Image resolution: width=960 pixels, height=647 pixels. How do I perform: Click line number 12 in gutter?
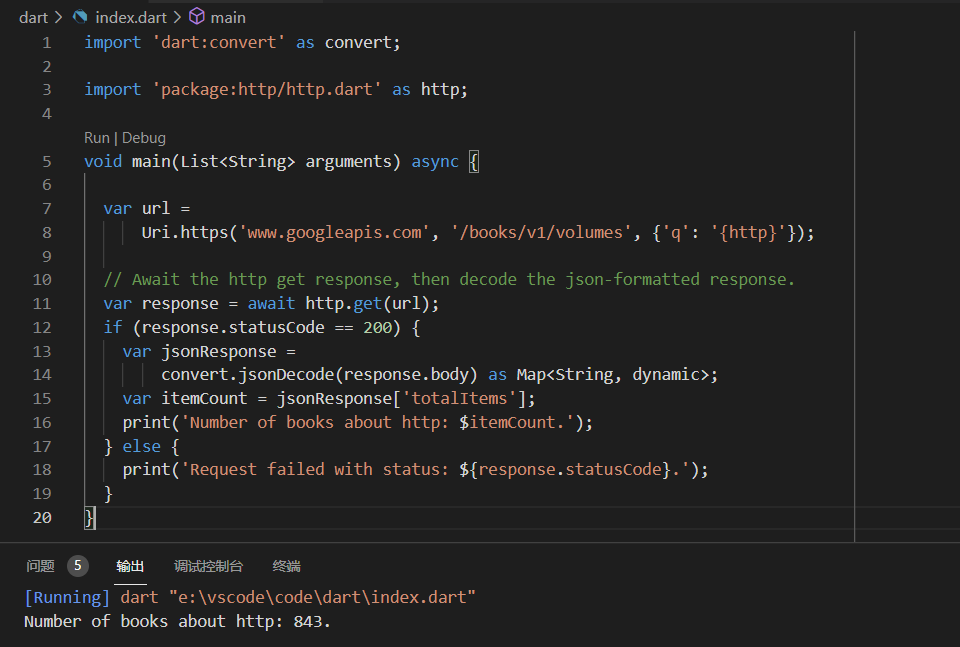click(x=42, y=328)
